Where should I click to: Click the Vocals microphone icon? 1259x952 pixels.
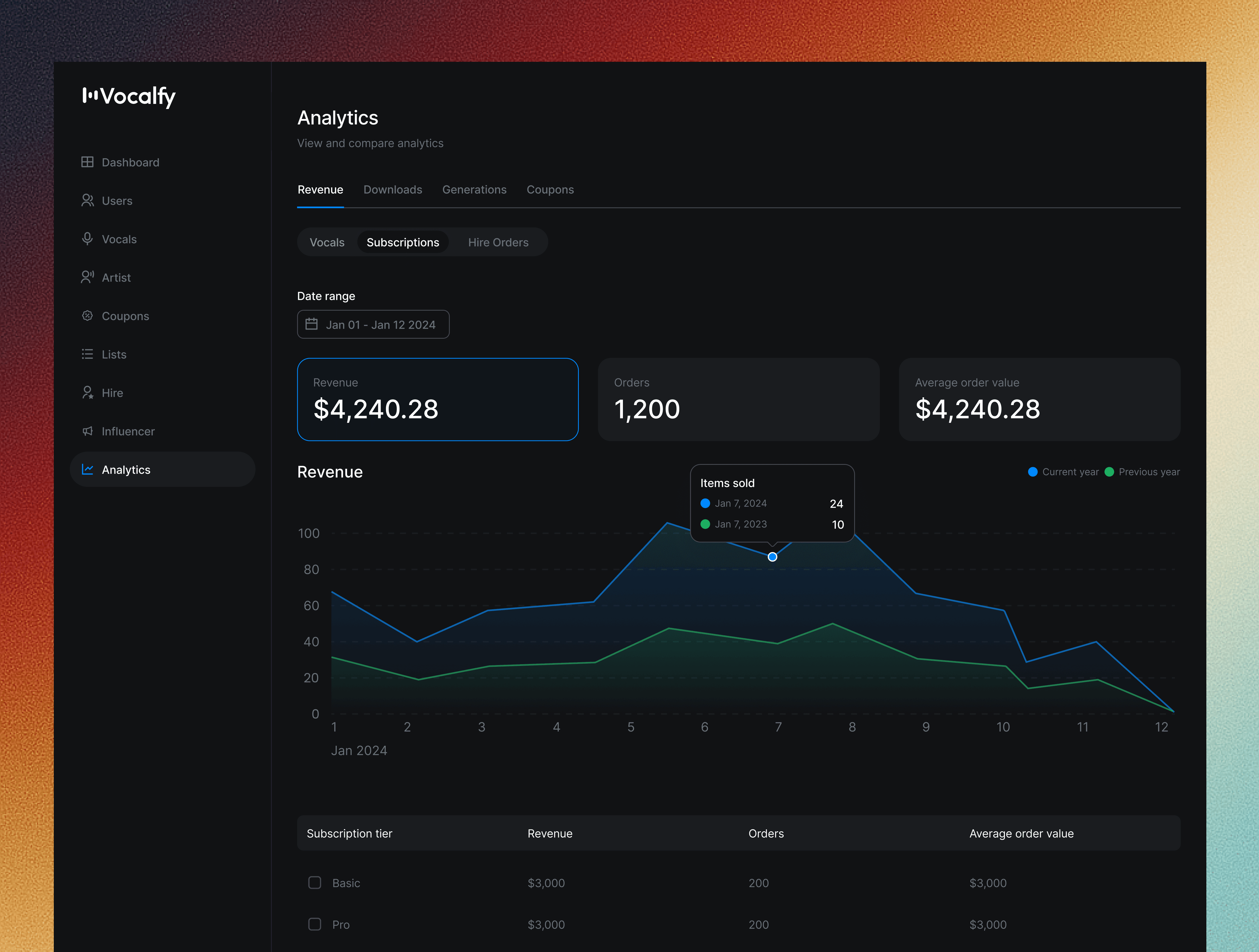point(87,239)
